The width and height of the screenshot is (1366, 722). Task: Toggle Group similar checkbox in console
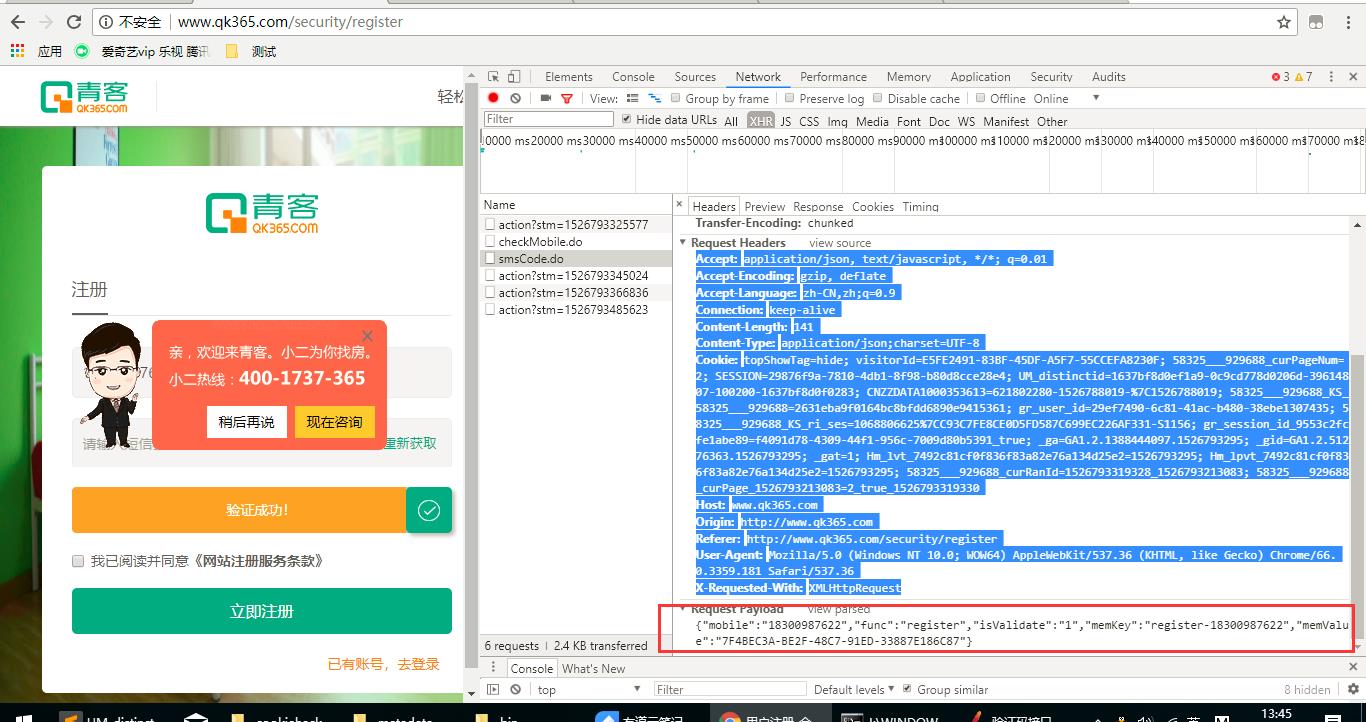(x=907, y=689)
